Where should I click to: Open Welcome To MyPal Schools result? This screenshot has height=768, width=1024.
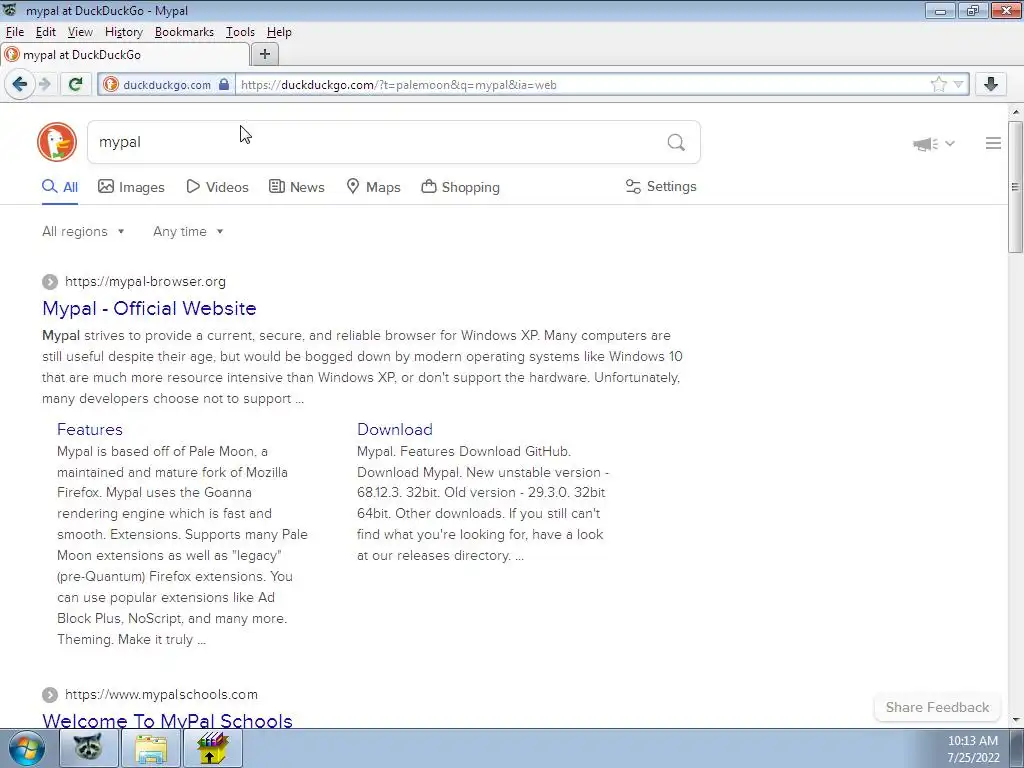167,720
